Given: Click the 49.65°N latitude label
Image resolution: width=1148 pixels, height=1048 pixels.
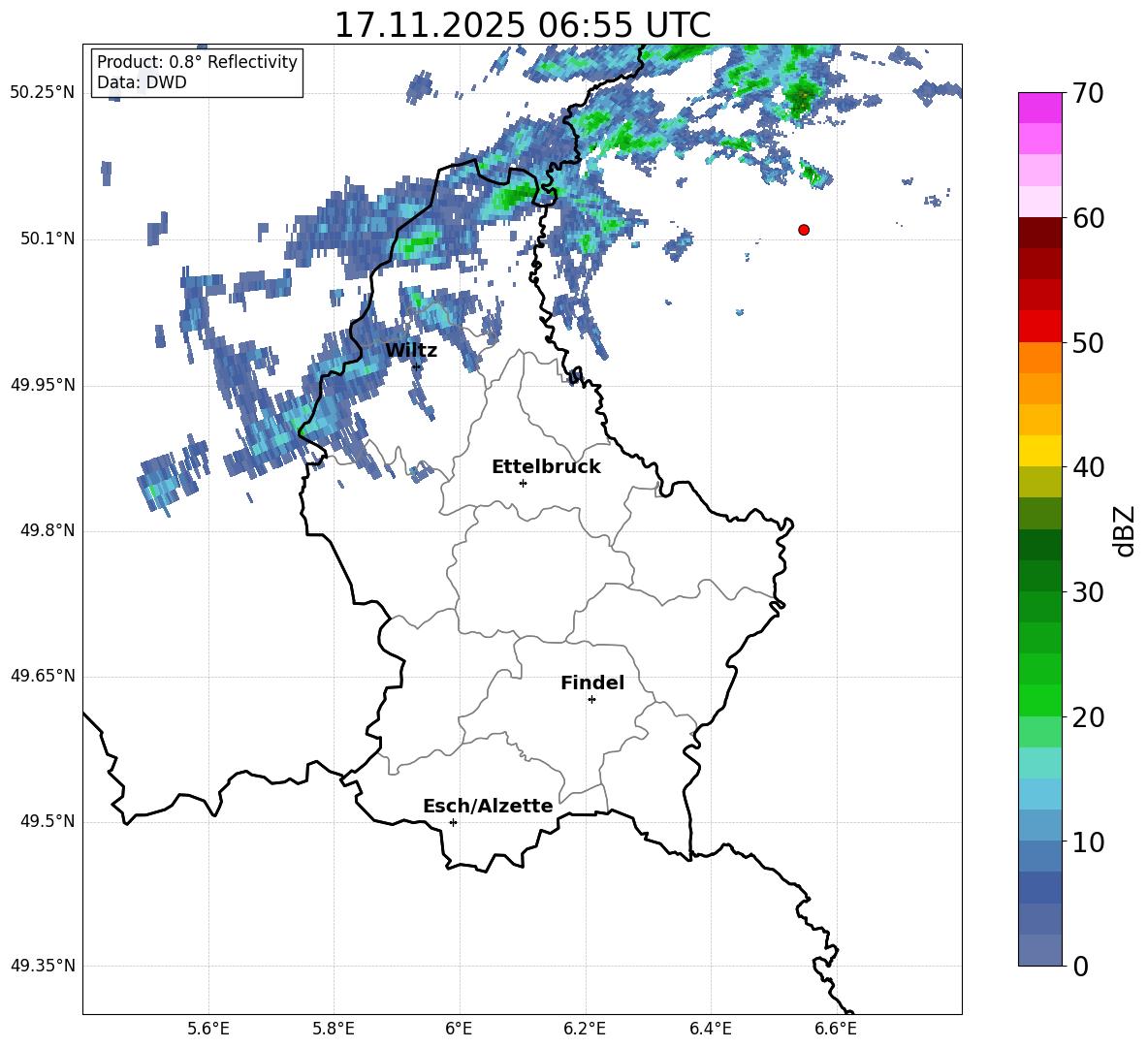Looking at the screenshot, I should (43, 676).
